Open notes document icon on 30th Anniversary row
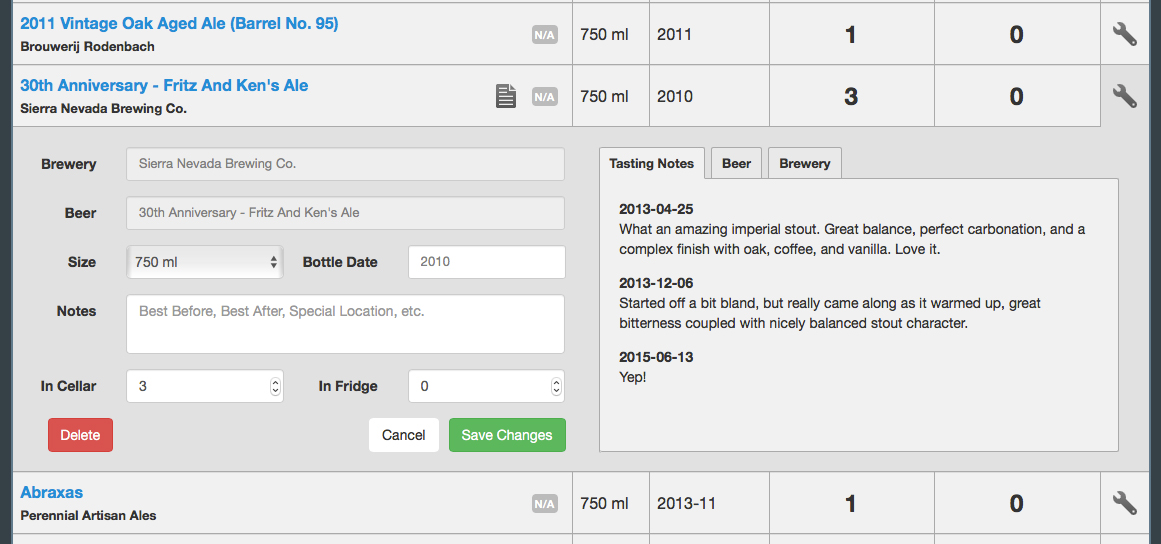 tap(507, 96)
